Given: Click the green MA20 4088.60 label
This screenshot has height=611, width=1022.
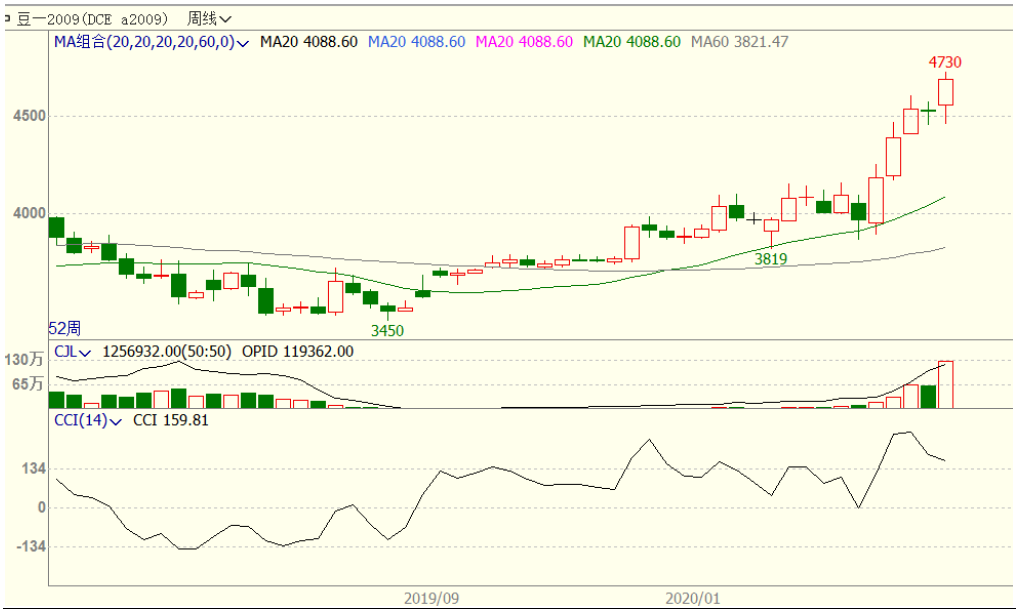Looking at the screenshot, I should pos(632,42).
